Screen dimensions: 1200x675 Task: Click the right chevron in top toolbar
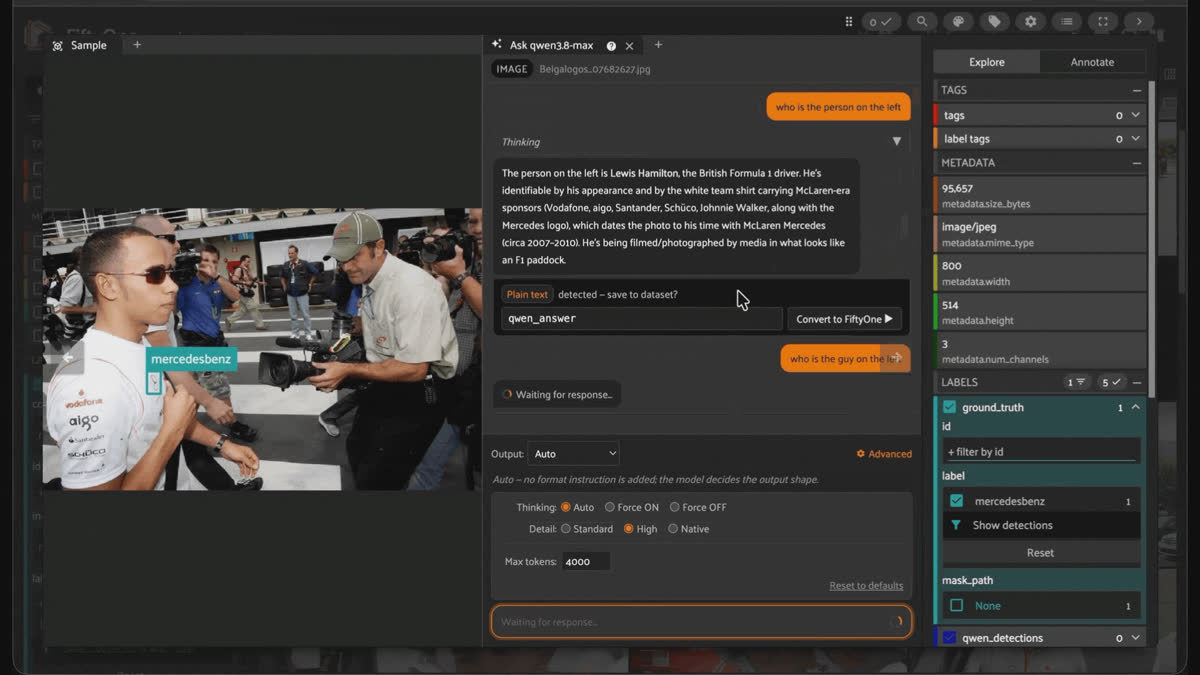(1139, 21)
